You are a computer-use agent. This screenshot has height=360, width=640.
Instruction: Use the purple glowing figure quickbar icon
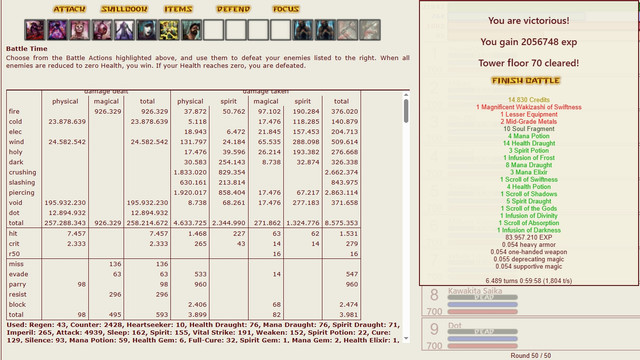(x=57, y=30)
